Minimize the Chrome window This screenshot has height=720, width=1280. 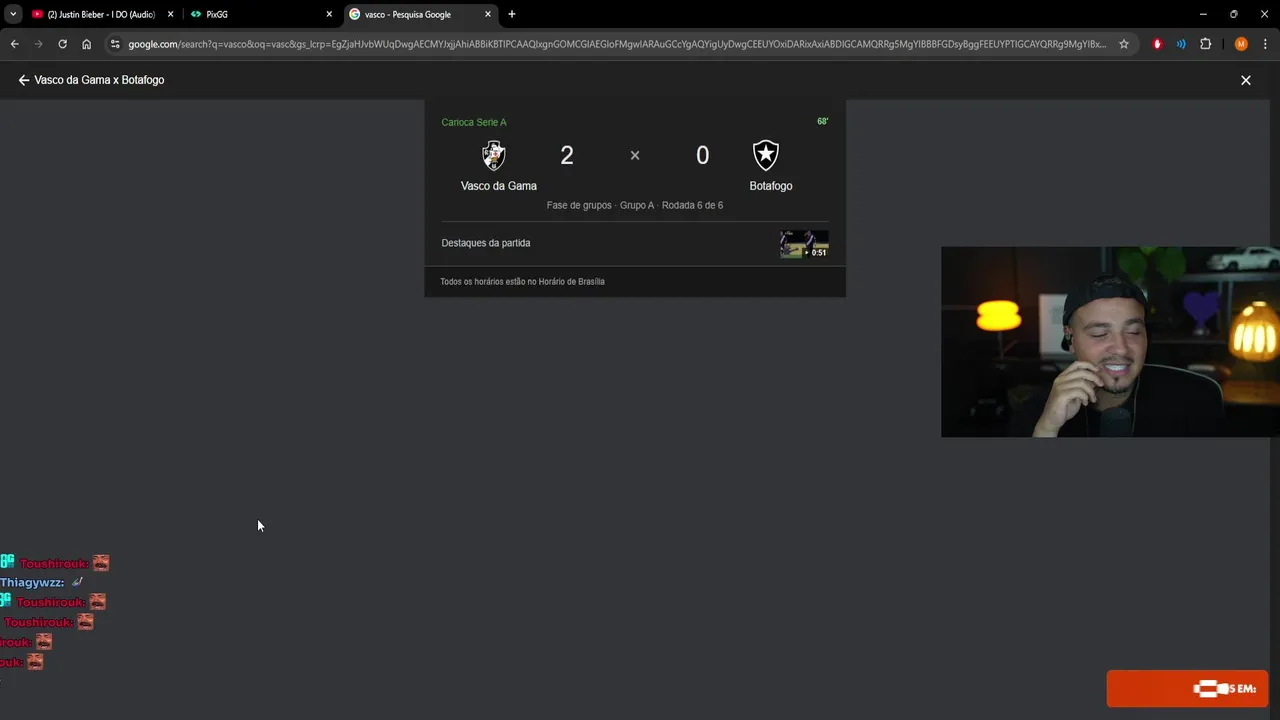tap(1202, 14)
